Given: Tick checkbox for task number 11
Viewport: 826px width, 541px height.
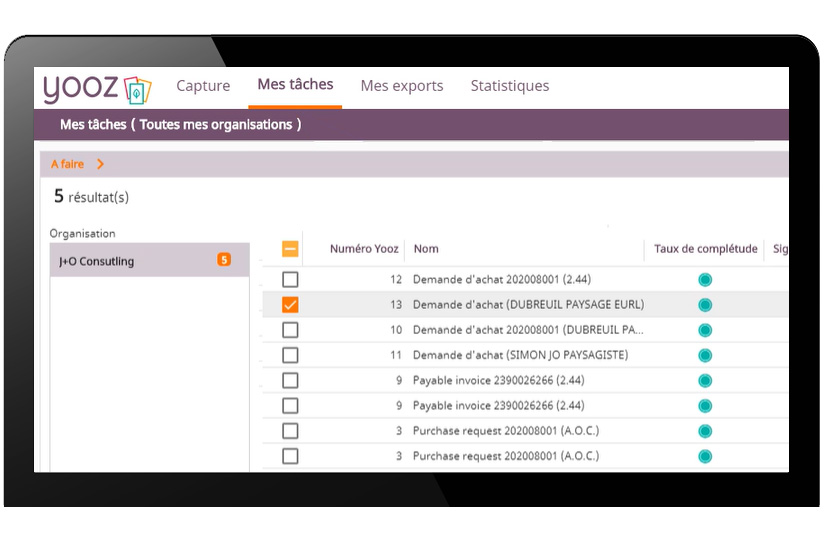Looking at the screenshot, I should point(290,355).
